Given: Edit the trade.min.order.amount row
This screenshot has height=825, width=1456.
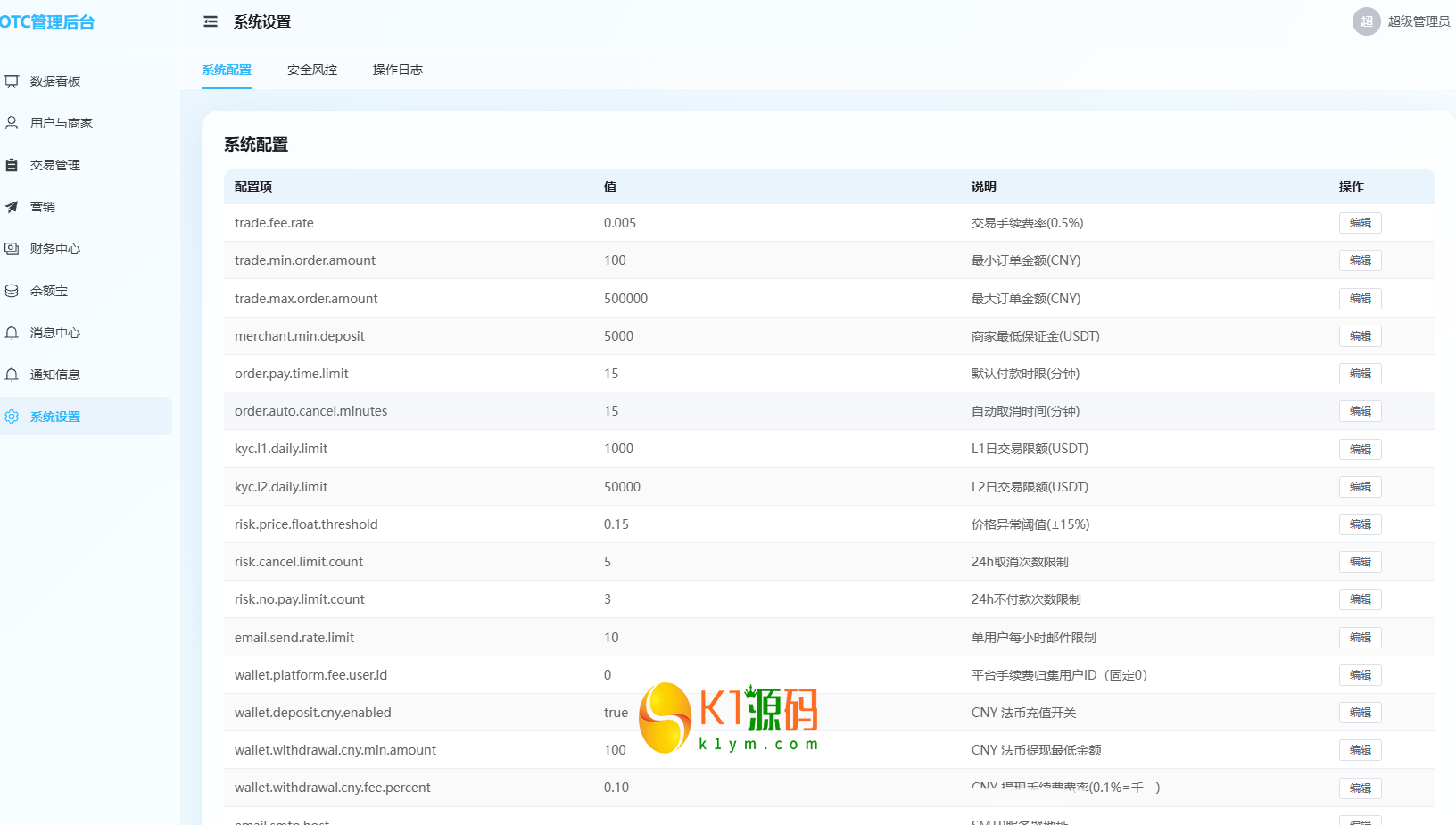Looking at the screenshot, I should (1360, 260).
